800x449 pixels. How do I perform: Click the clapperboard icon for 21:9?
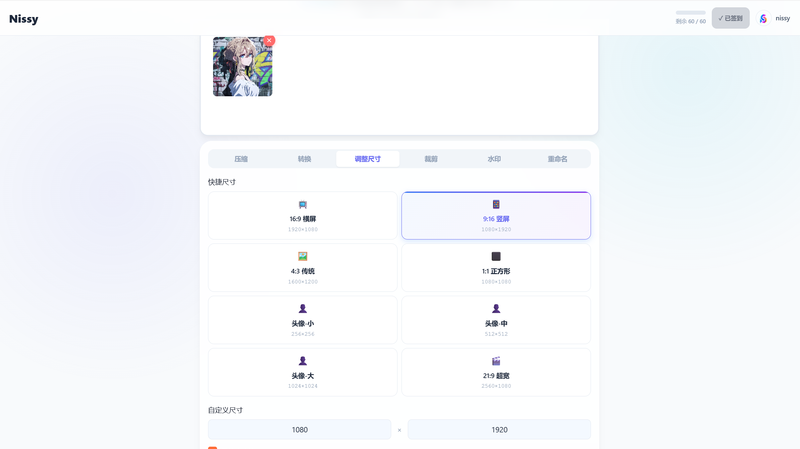click(496, 361)
